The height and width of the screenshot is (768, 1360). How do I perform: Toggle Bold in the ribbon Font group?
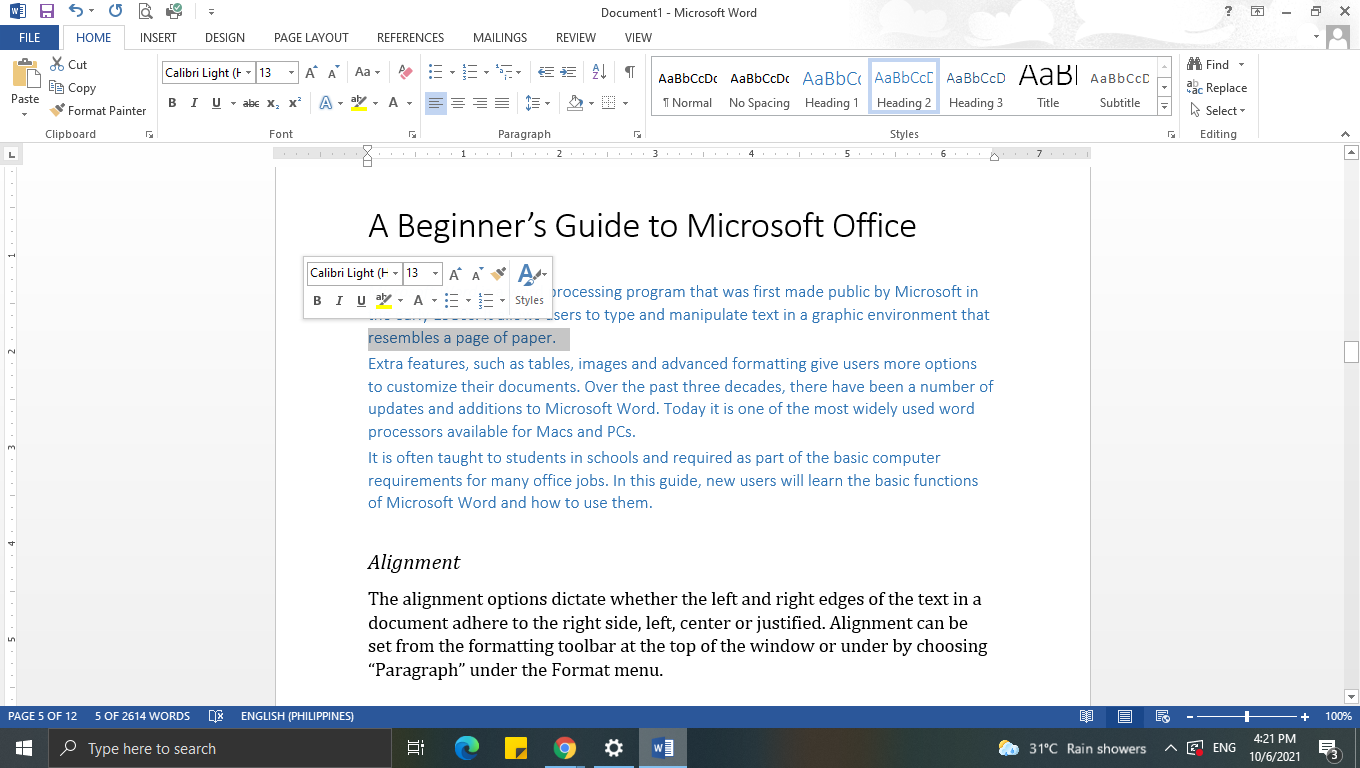click(x=172, y=103)
